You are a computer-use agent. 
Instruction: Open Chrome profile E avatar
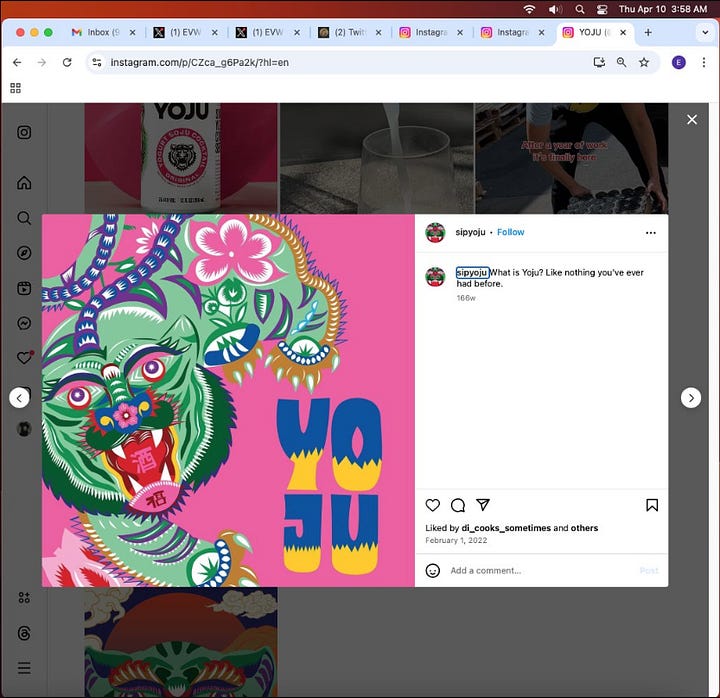(x=679, y=62)
